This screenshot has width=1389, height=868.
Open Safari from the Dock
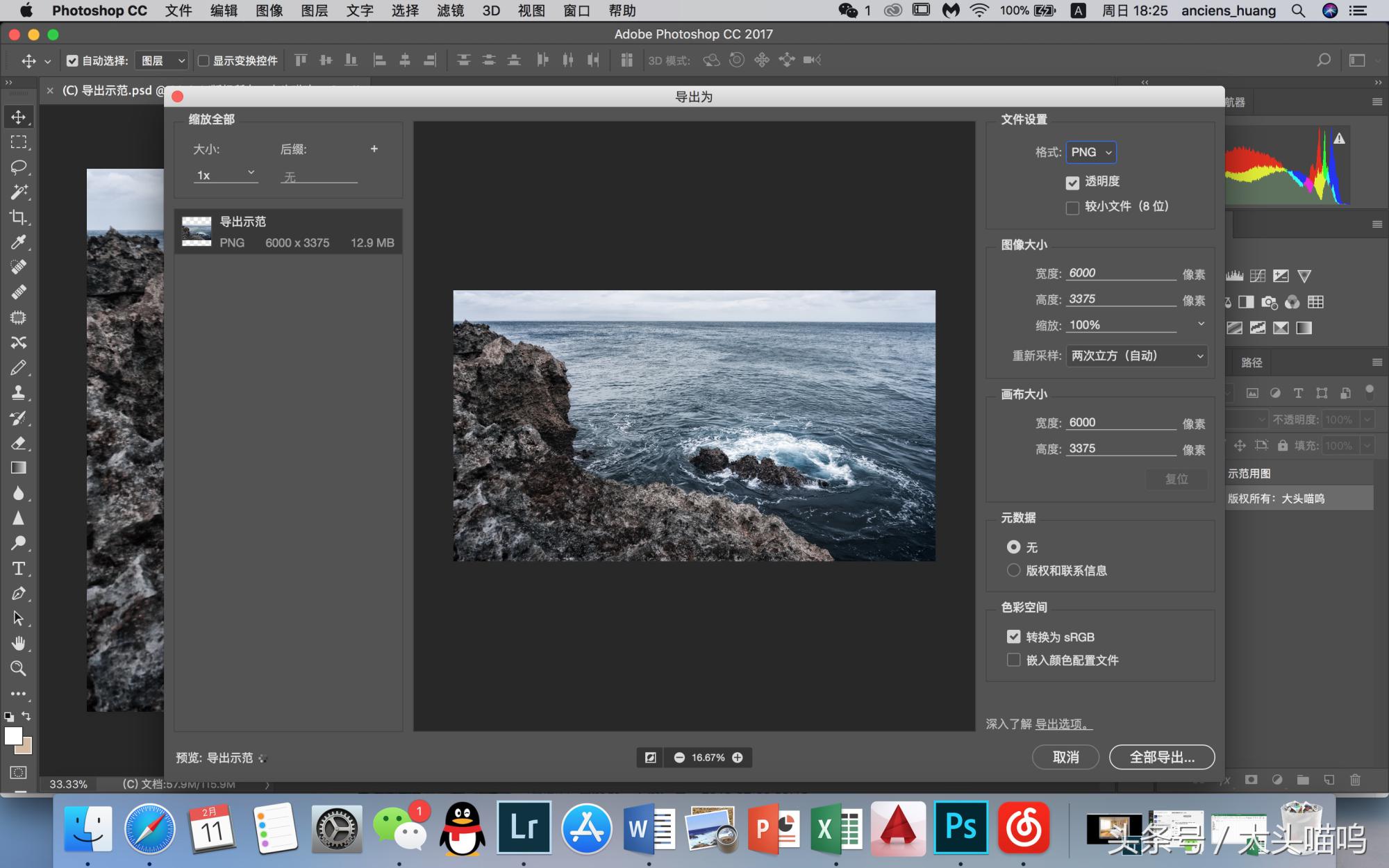coord(149,828)
